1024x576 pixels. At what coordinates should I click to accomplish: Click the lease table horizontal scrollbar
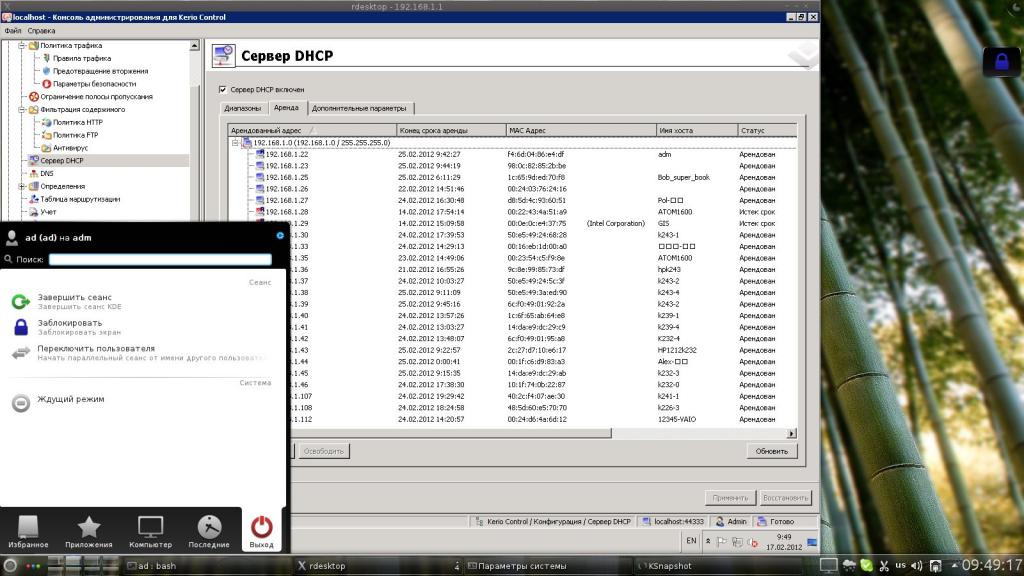453,433
